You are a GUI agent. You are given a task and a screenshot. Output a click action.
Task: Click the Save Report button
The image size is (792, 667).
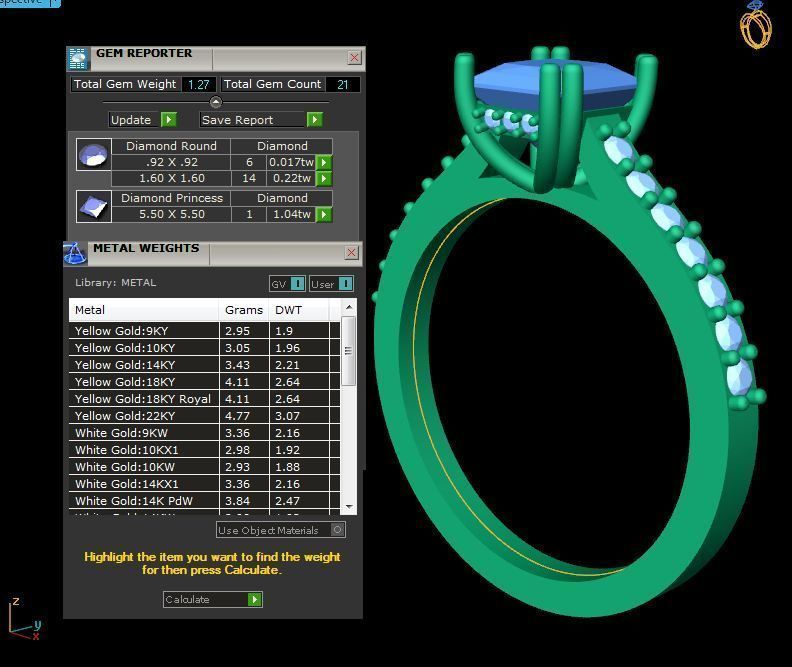tap(261, 120)
